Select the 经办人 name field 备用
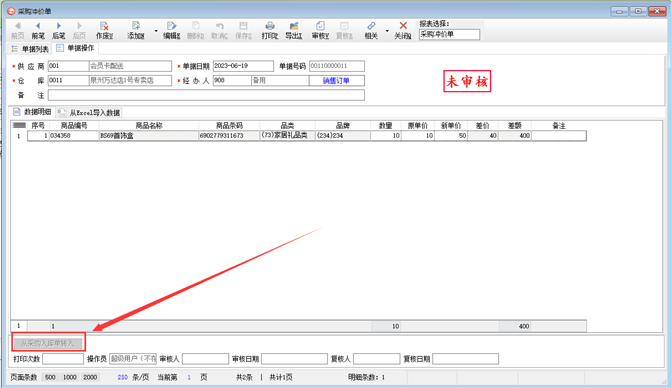The height and width of the screenshot is (388, 671). (x=280, y=80)
